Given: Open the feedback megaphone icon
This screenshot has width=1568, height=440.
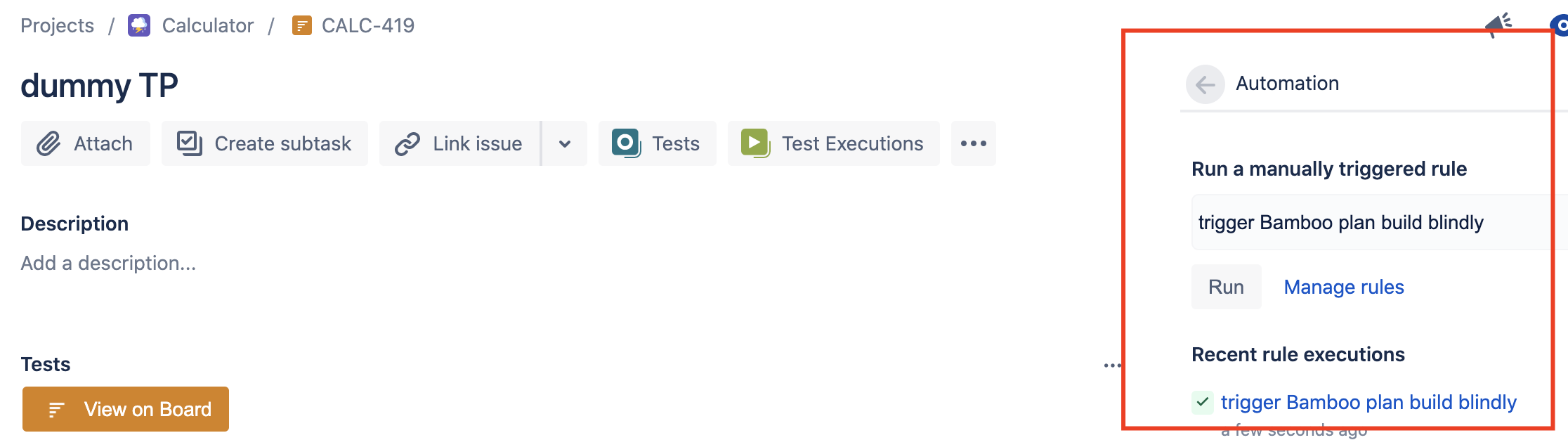Looking at the screenshot, I should click(x=1498, y=25).
